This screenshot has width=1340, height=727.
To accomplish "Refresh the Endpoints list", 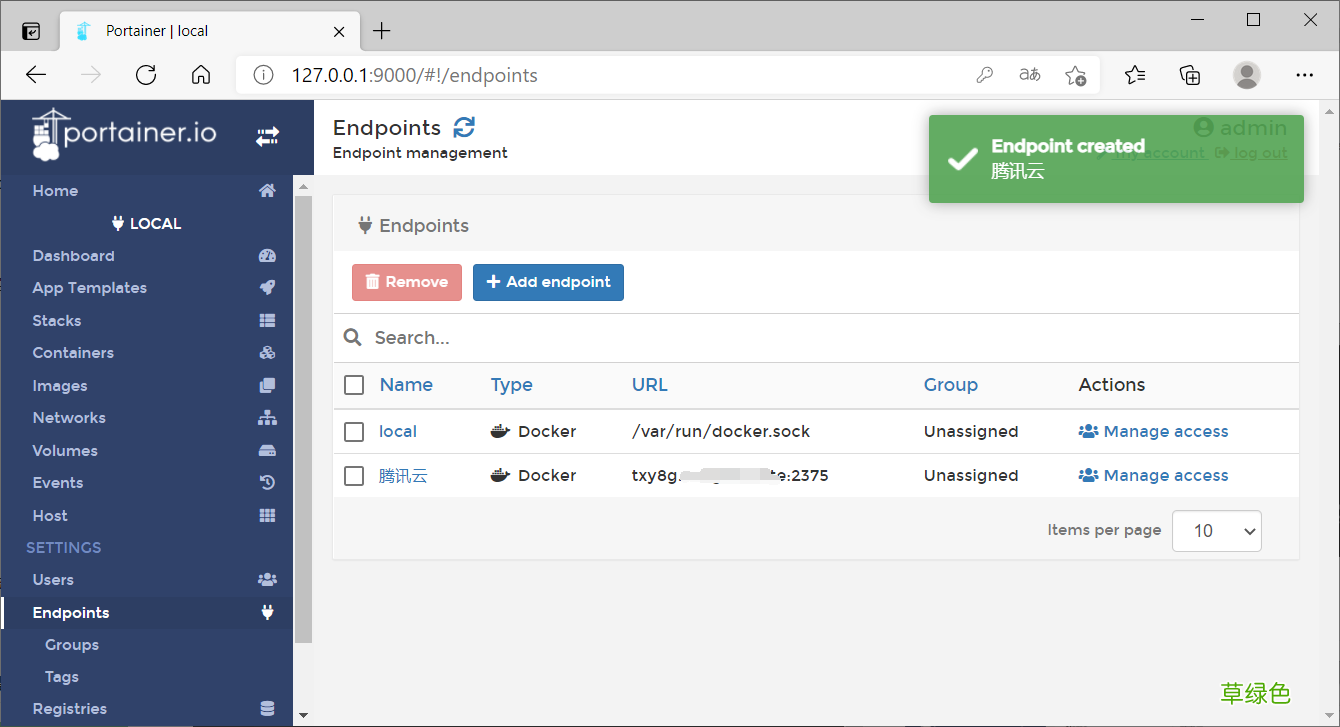I will click(463, 127).
